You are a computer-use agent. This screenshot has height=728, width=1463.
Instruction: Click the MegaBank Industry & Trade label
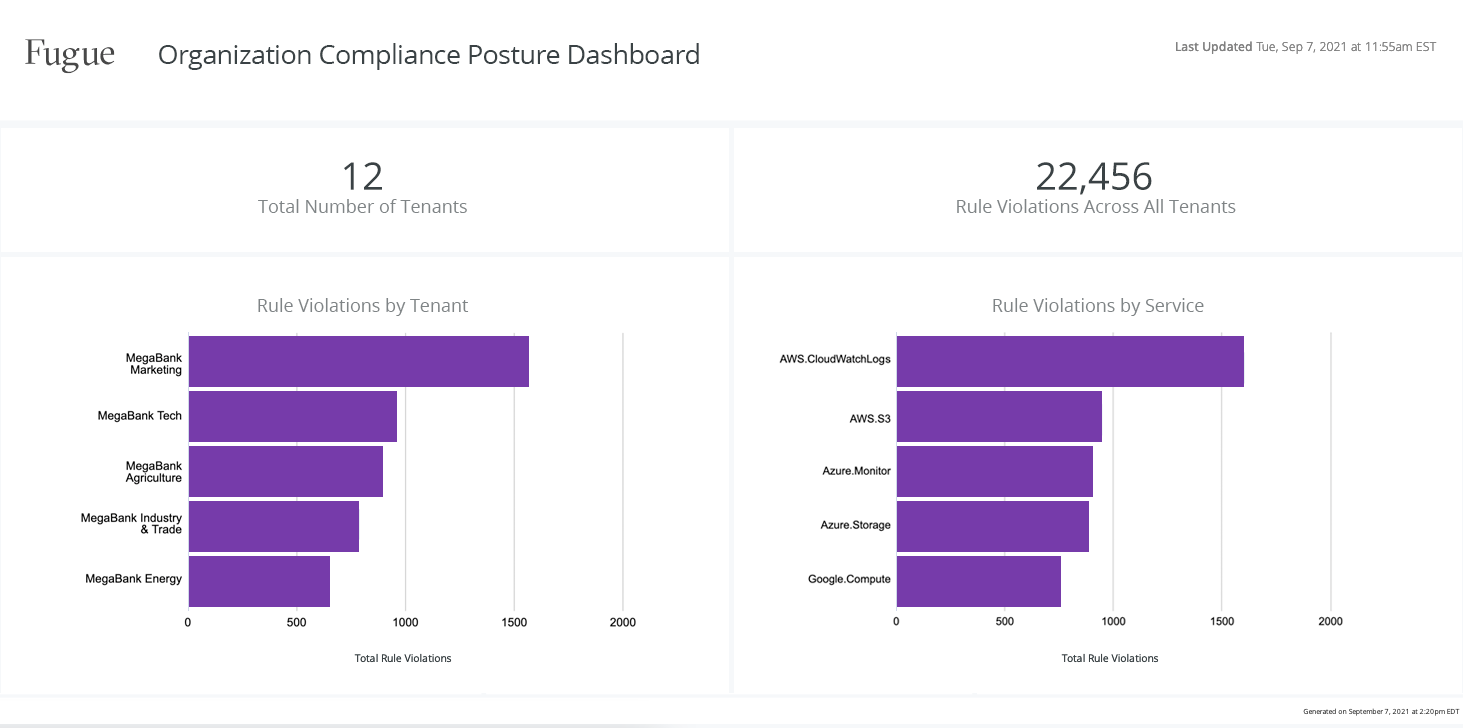coord(132,523)
